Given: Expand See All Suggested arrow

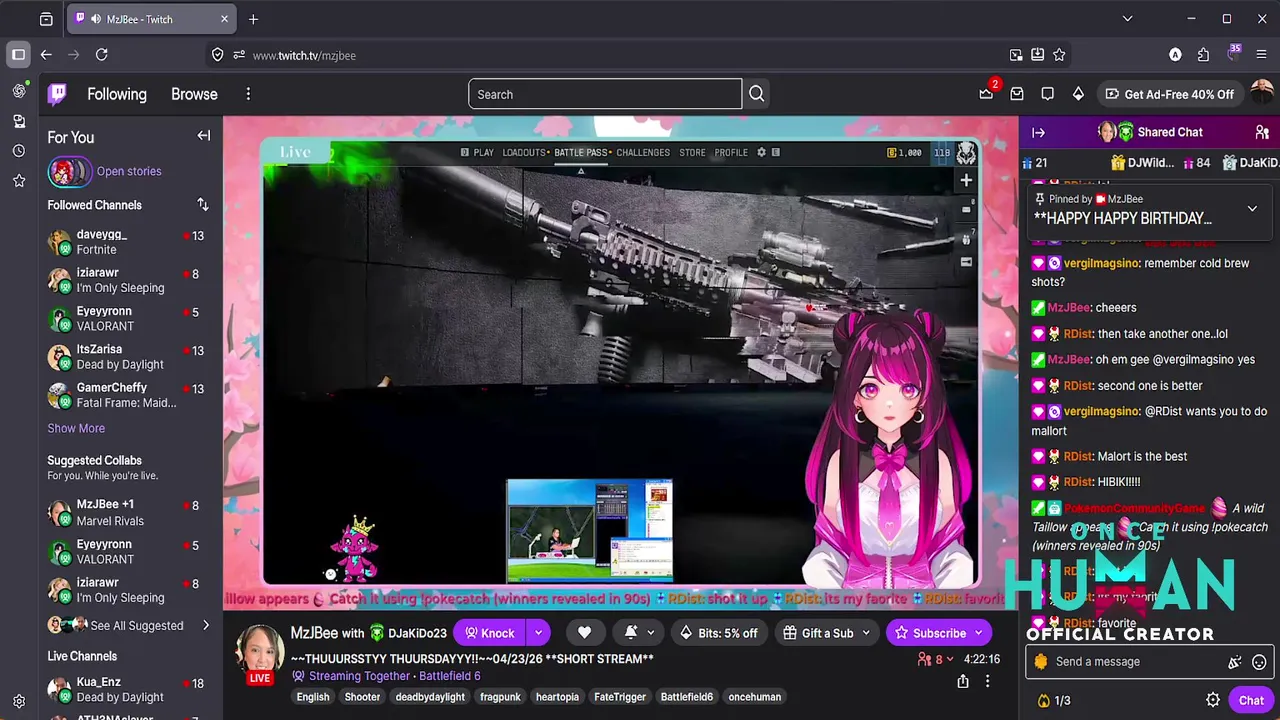Looking at the screenshot, I should pyautogui.click(x=206, y=626).
